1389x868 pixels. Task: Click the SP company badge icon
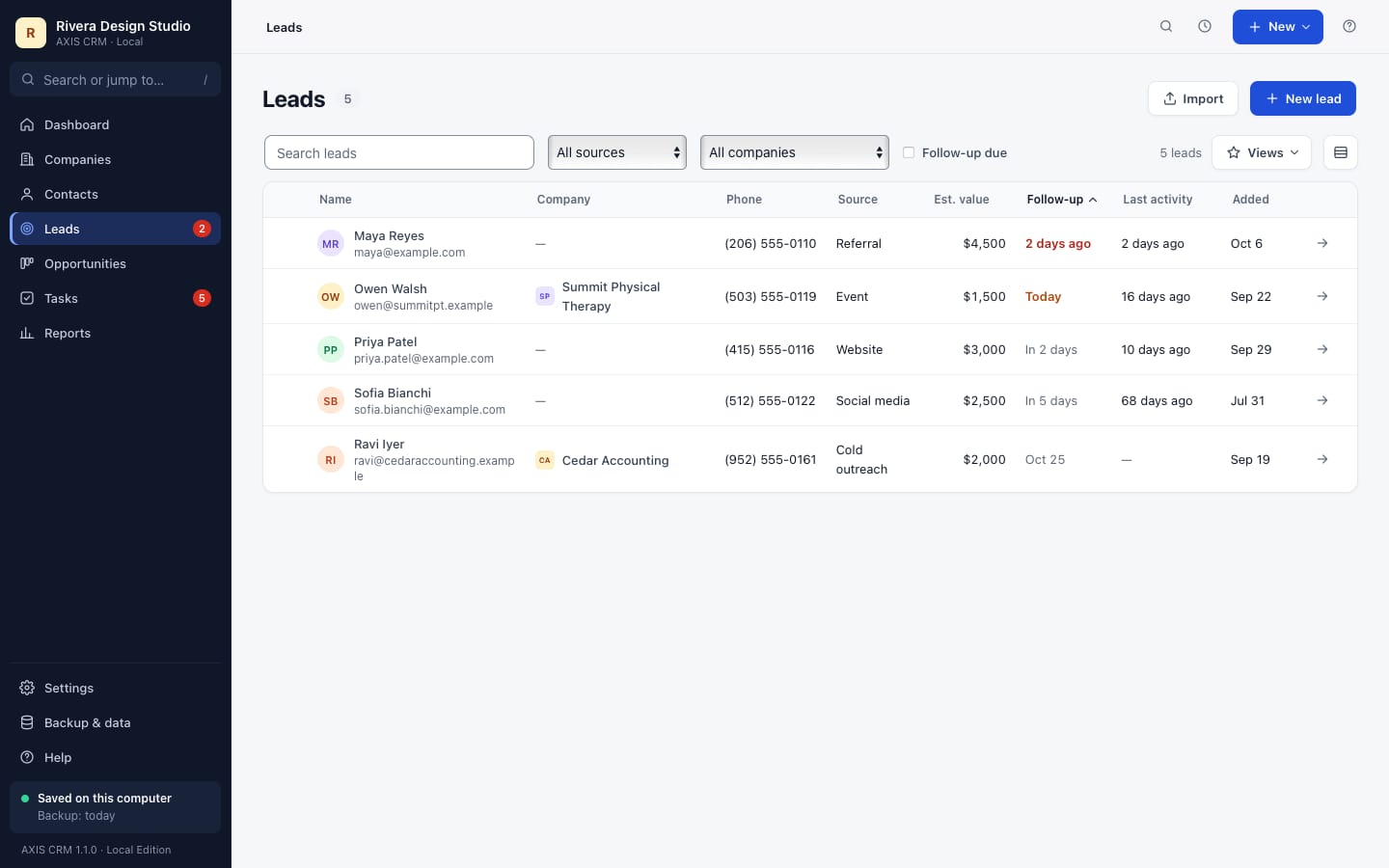coord(545,296)
